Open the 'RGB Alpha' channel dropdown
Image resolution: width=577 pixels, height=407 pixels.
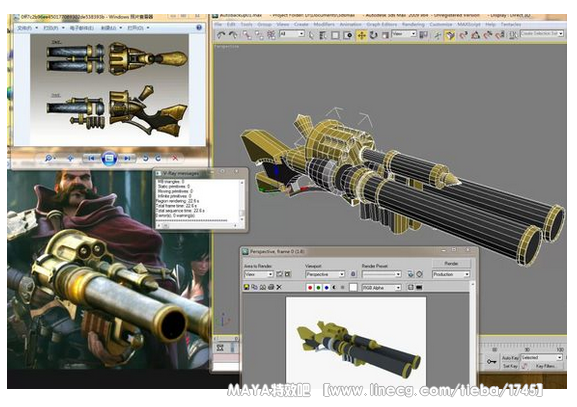pyautogui.click(x=382, y=287)
